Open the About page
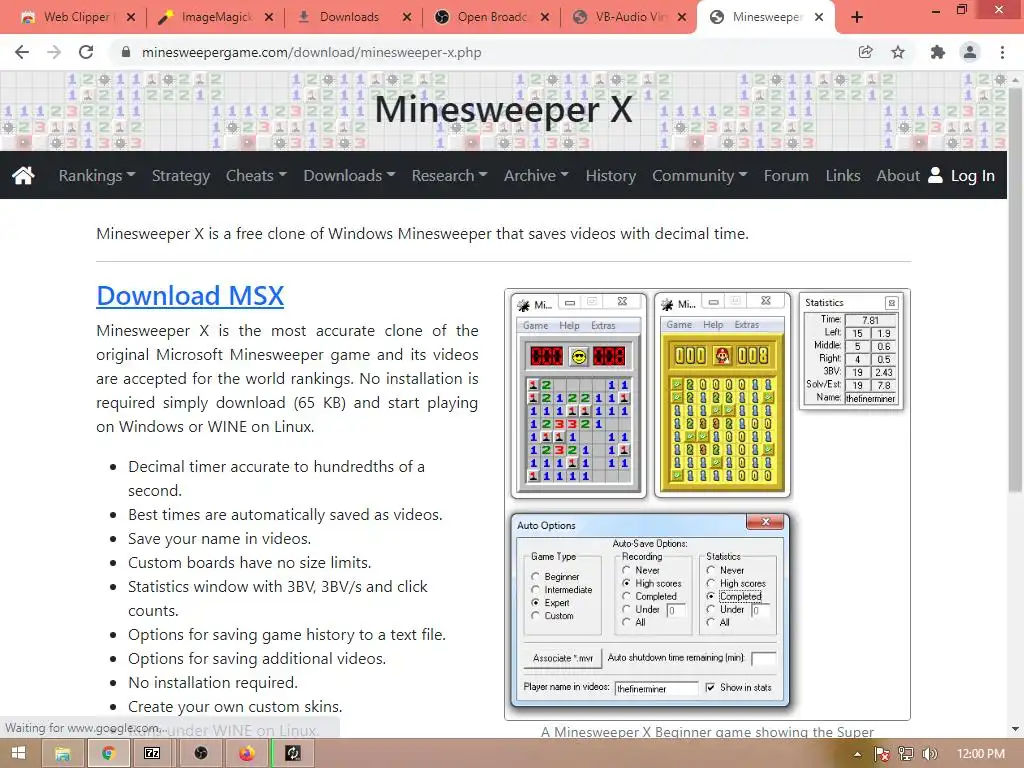This screenshot has height=768, width=1024. click(x=898, y=176)
